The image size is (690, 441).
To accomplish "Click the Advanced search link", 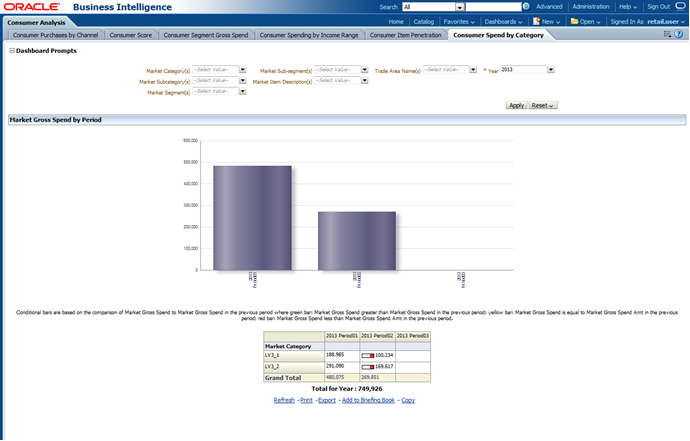I will (x=549, y=7).
